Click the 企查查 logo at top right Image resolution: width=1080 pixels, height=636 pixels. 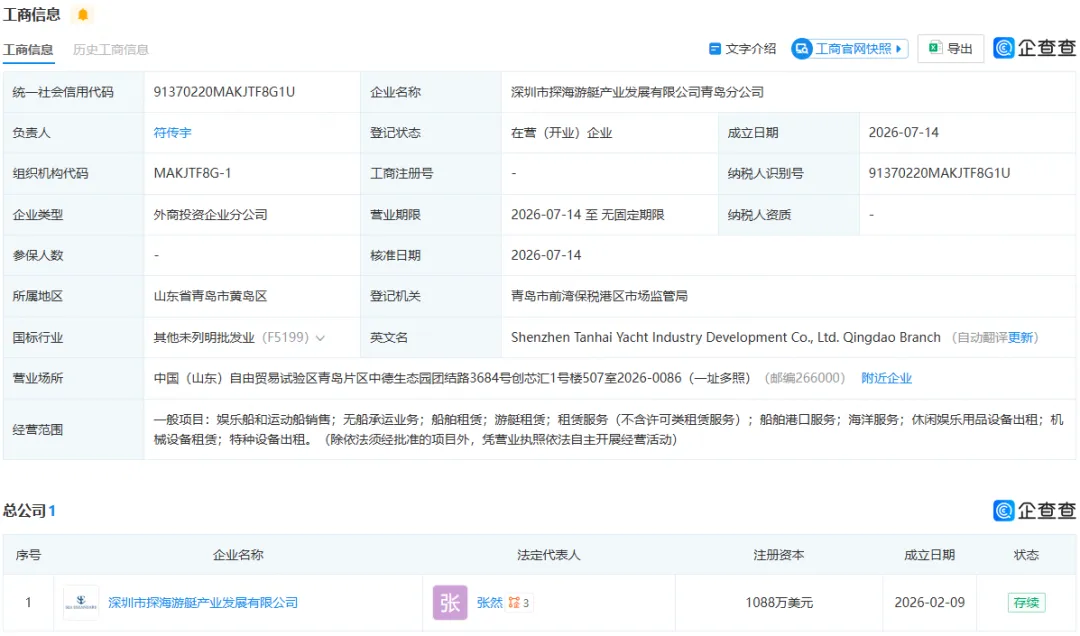click(x=1035, y=48)
